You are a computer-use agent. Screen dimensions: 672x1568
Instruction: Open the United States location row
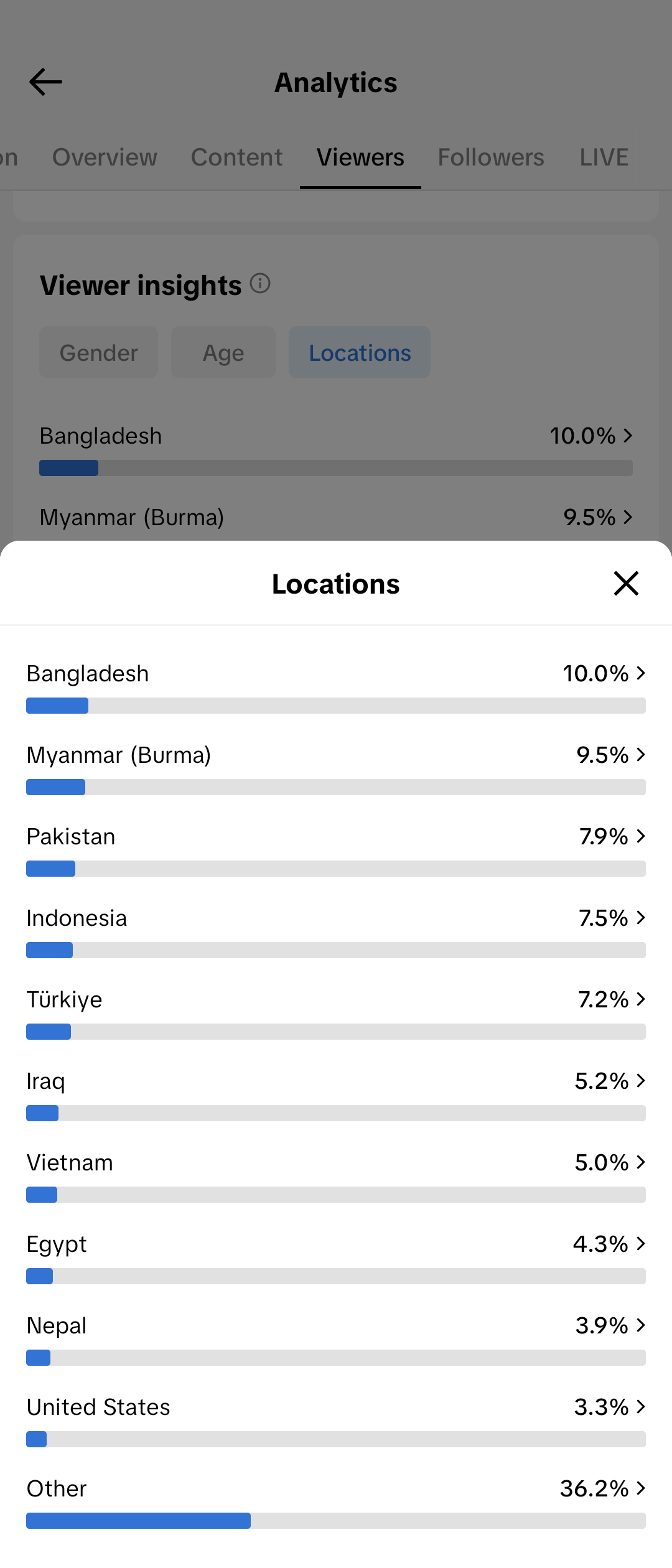pyautogui.click(x=336, y=1407)
